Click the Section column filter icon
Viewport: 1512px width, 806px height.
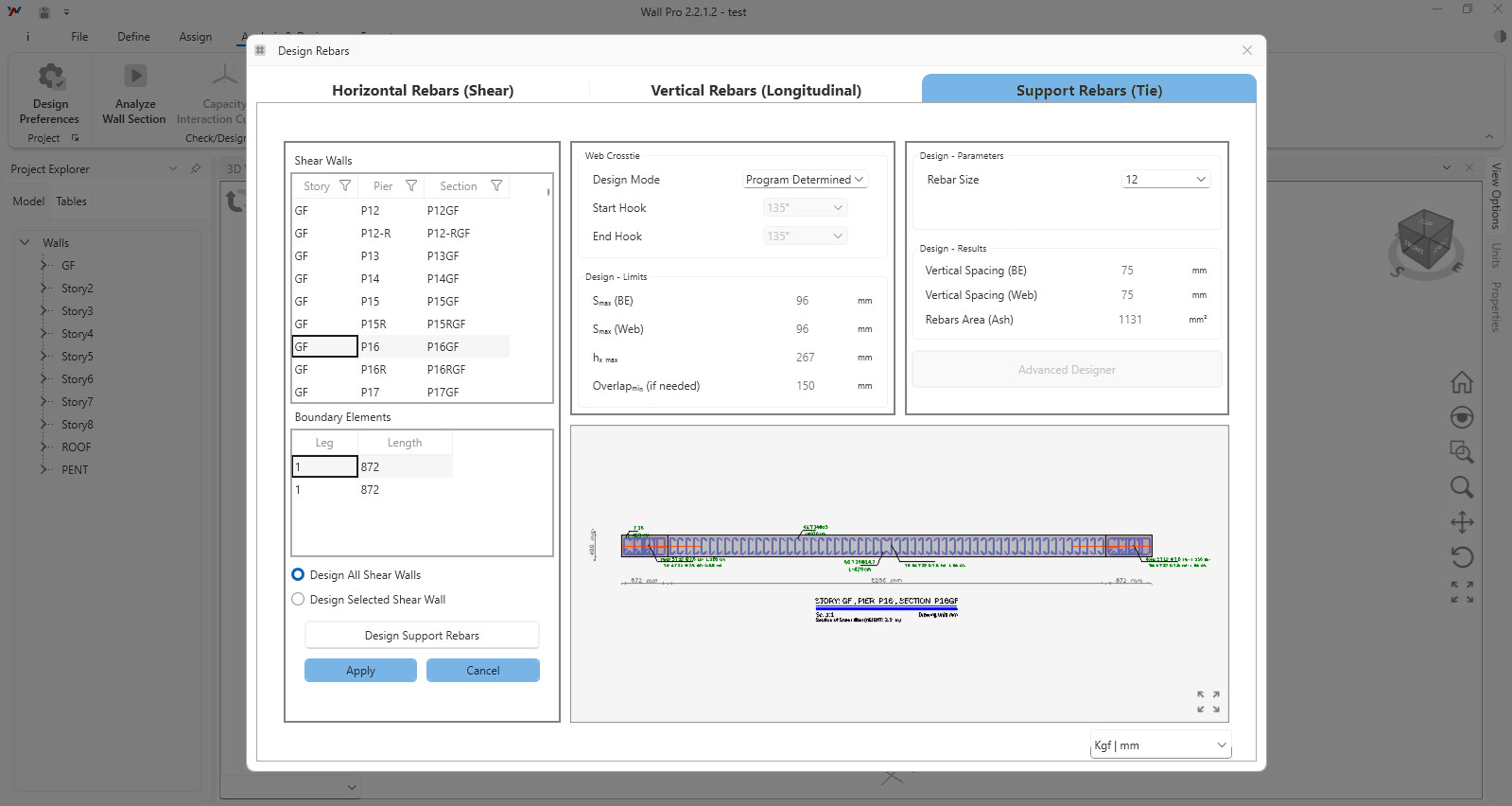click(x=496, y=186)
